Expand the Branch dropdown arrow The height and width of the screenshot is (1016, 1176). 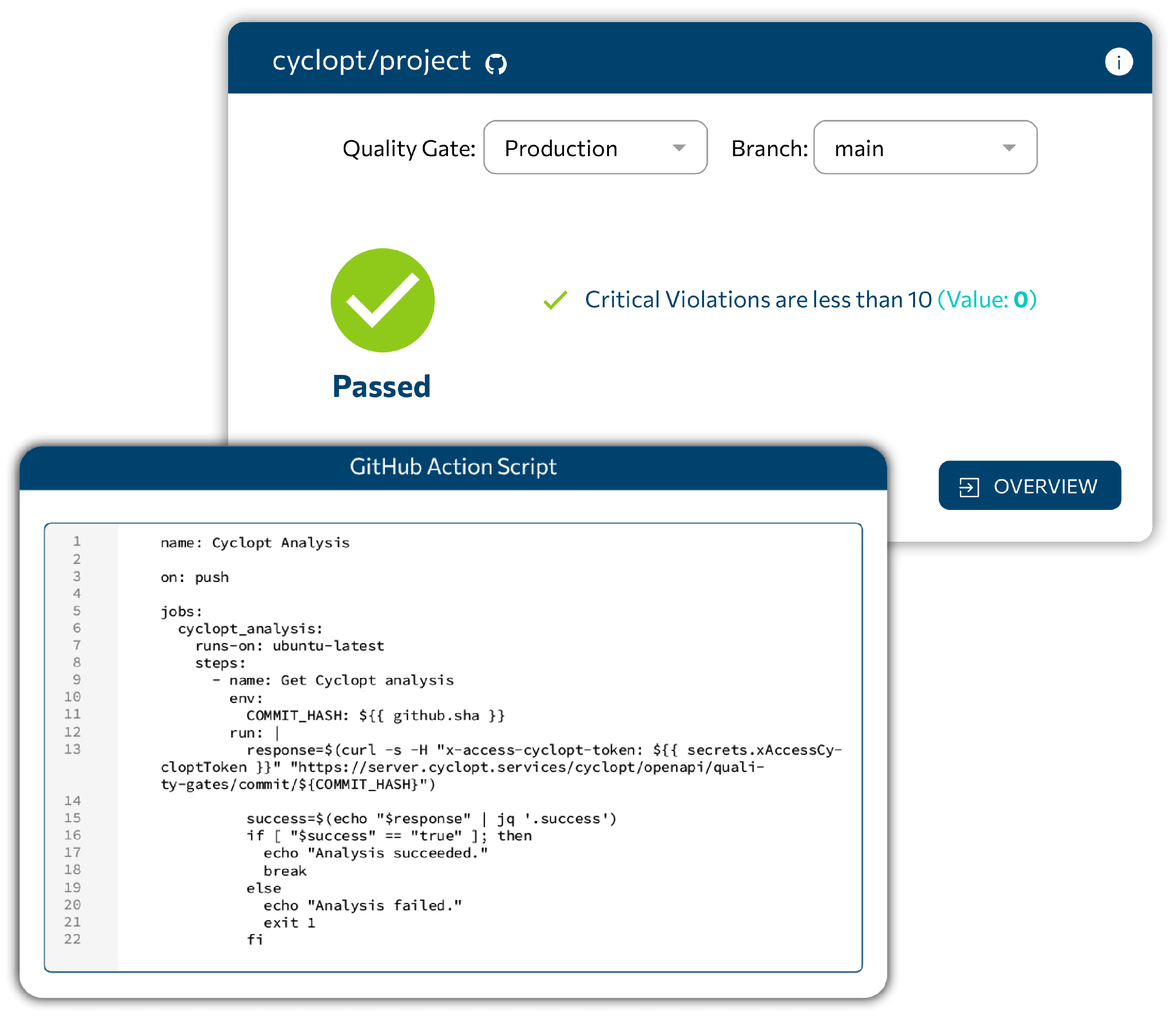point(1009,148)
